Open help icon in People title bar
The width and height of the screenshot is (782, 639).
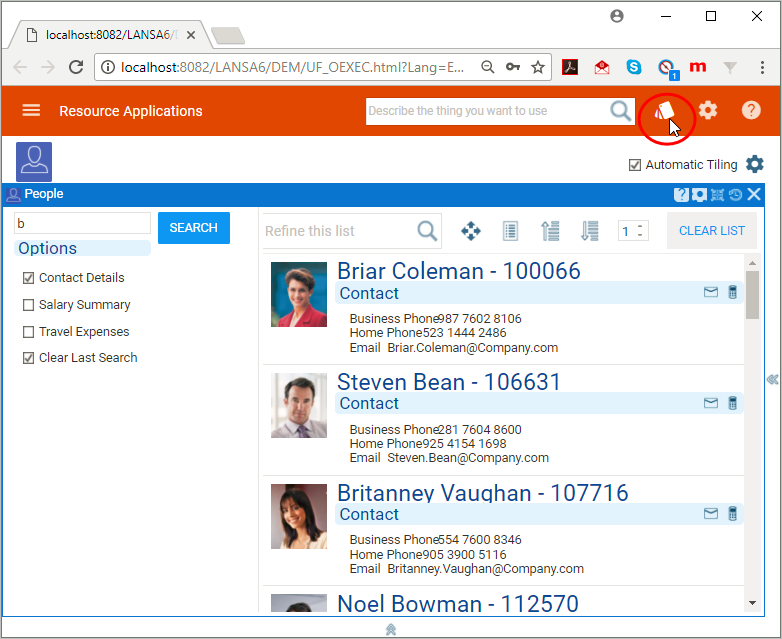point(680,195)
